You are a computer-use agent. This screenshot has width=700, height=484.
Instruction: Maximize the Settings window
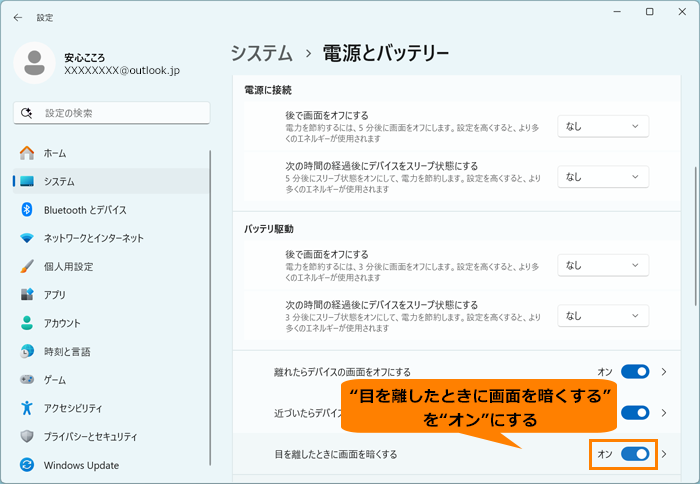tap(650, 12)
